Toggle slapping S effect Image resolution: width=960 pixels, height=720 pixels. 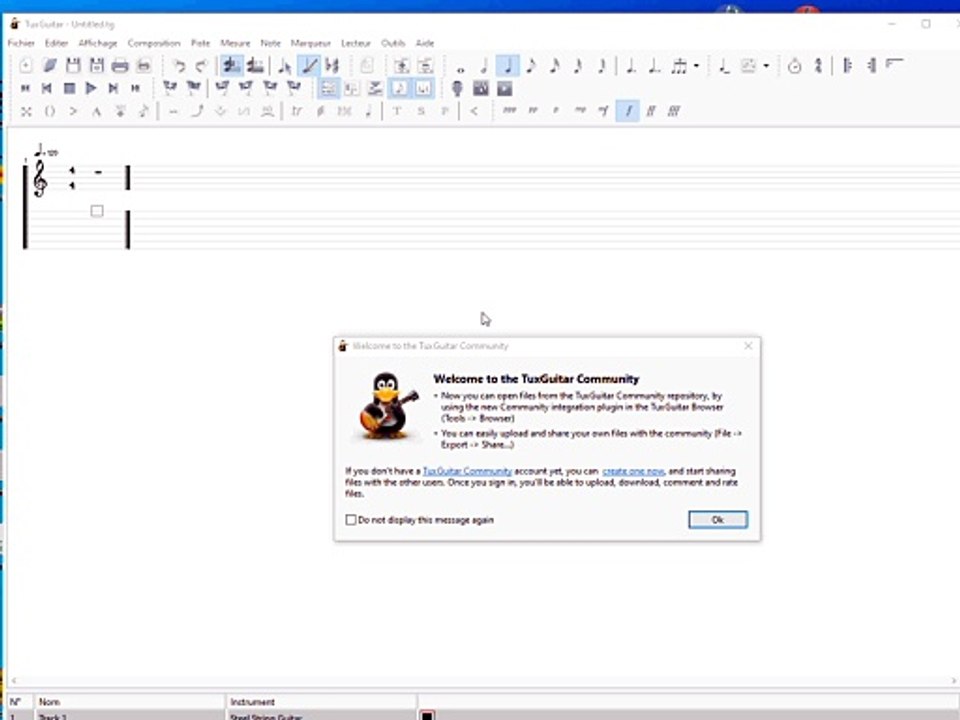(x=421, y=111)
